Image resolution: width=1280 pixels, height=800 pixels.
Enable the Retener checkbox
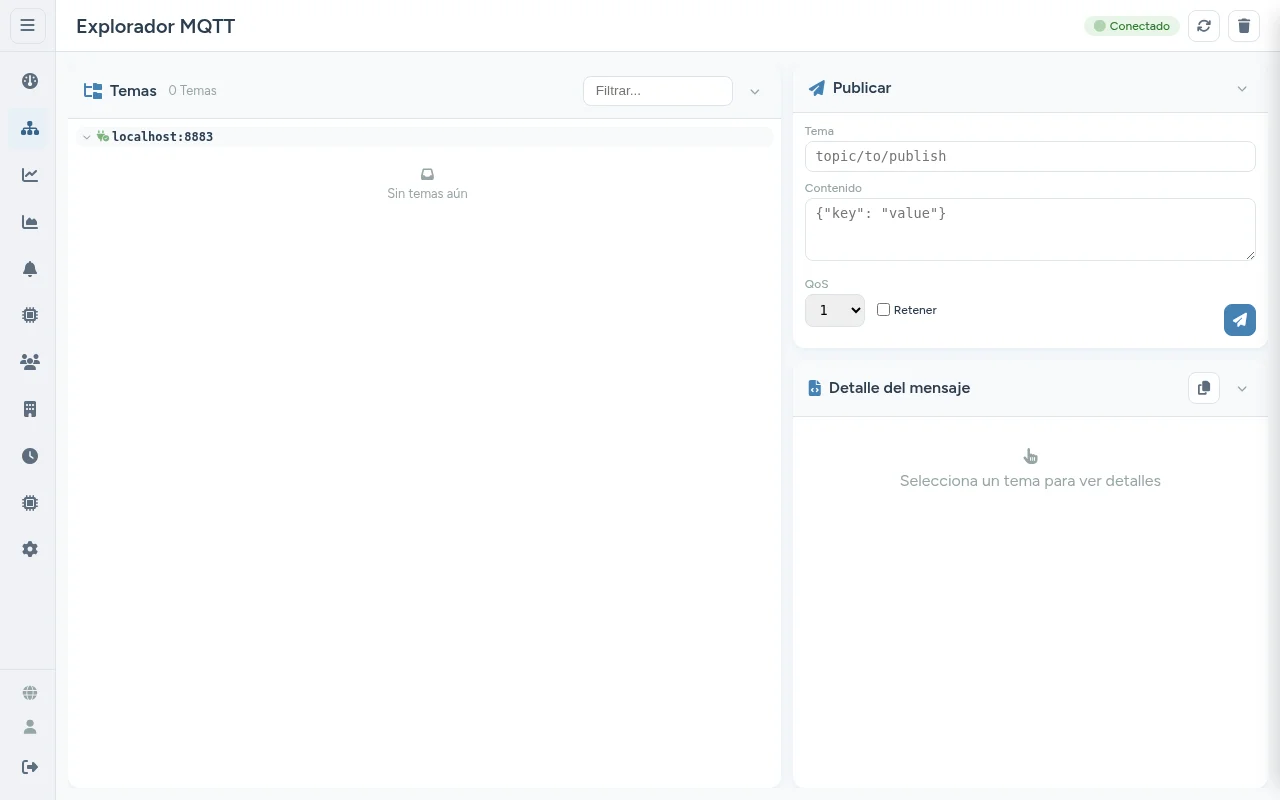point(883,309)
